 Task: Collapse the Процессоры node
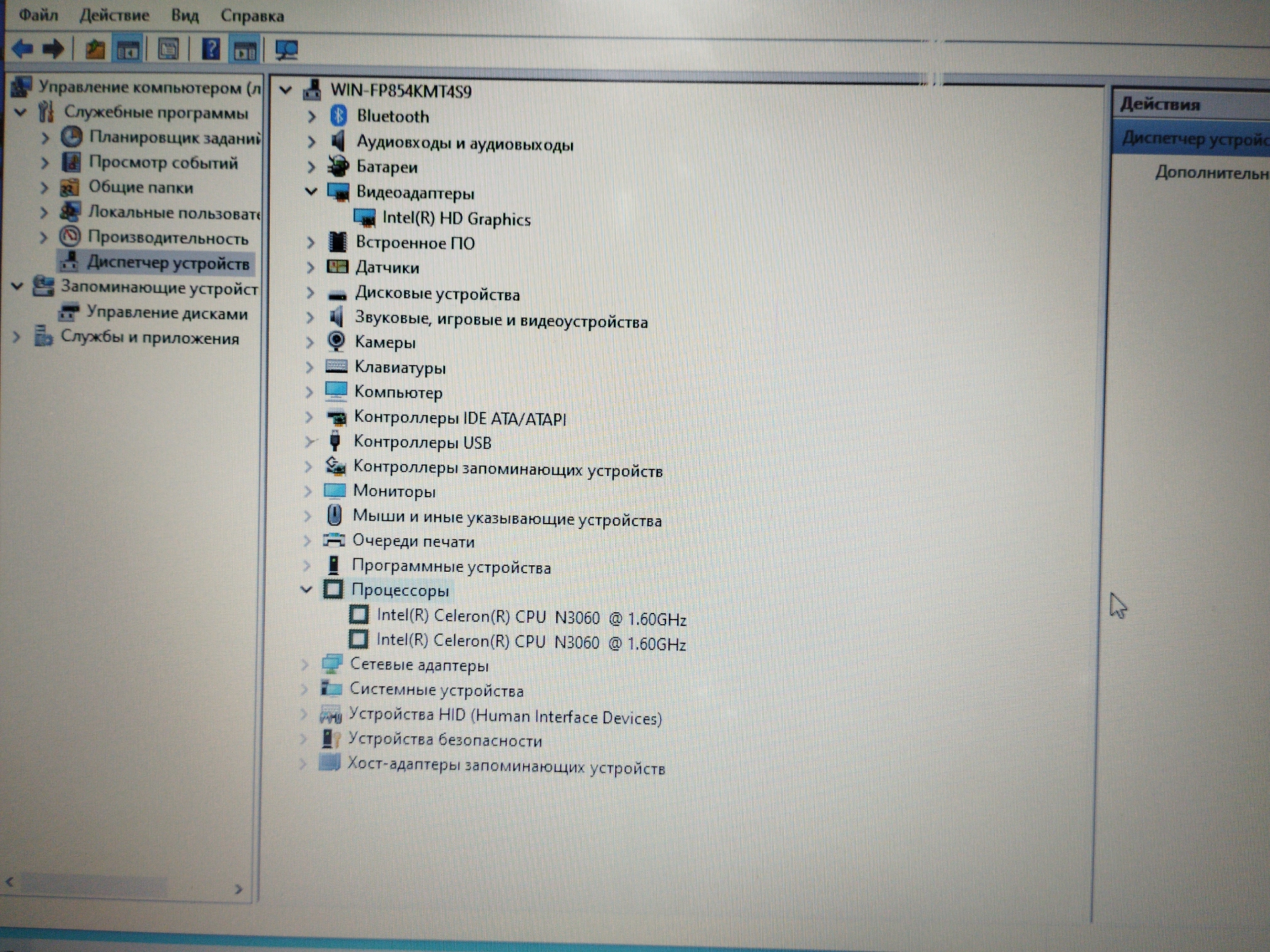[x=306, y=589]
